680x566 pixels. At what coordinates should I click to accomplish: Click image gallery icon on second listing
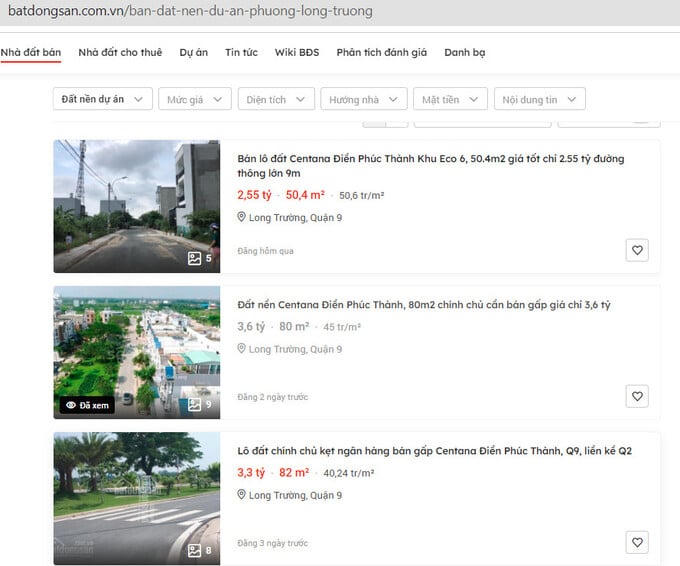[195, 404]
